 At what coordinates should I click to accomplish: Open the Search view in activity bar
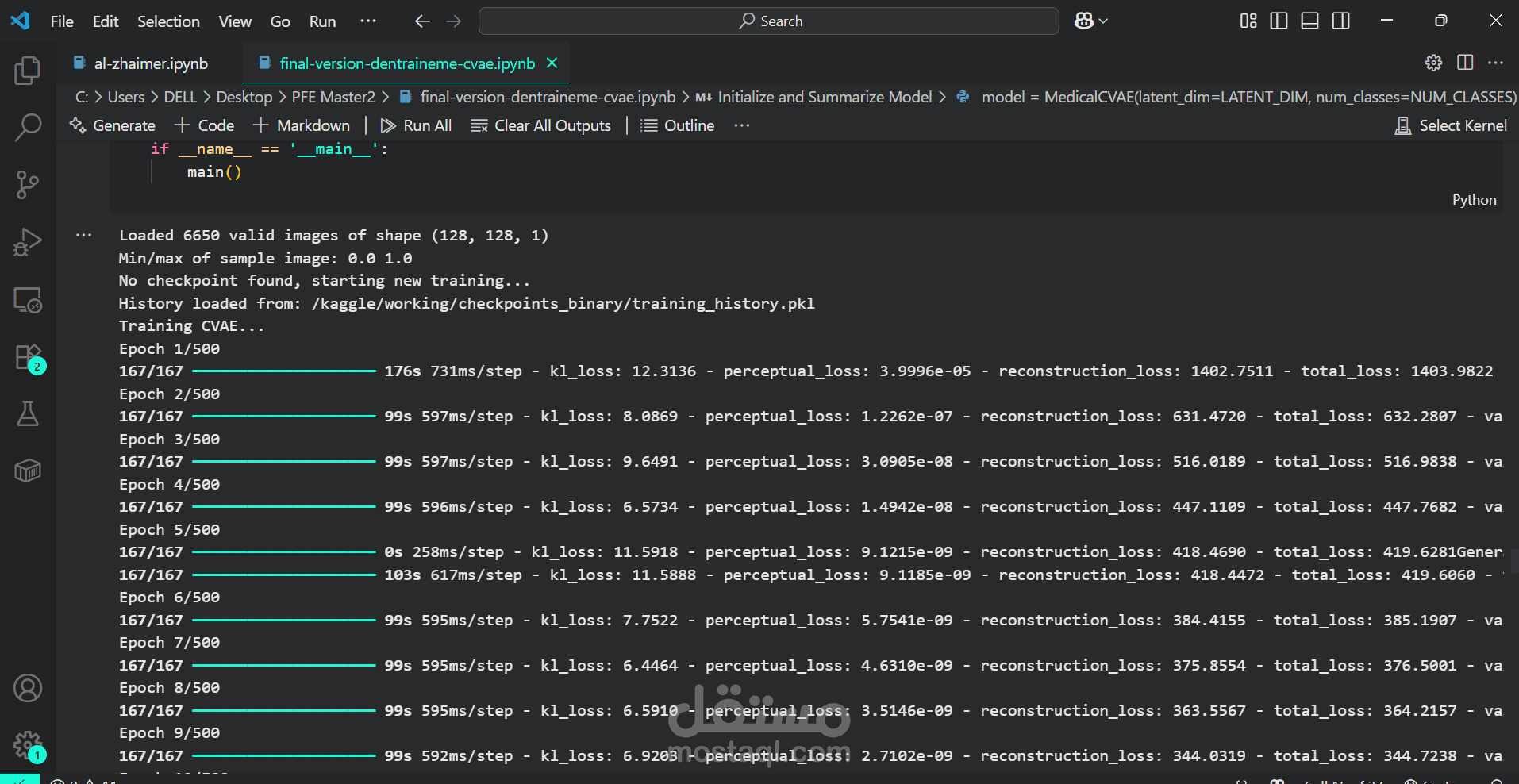[28, 127]
